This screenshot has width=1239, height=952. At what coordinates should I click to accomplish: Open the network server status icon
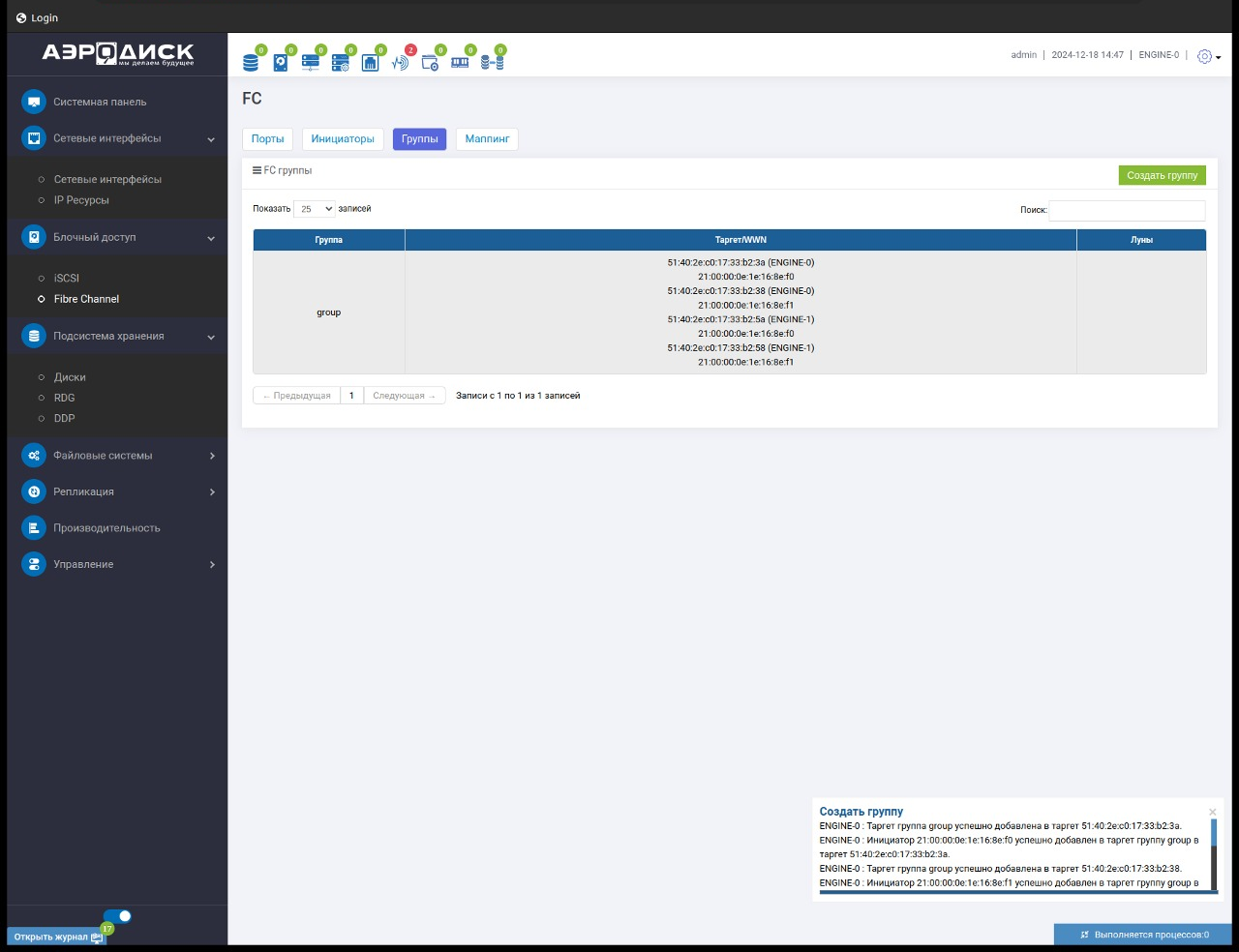pos(311,63)
